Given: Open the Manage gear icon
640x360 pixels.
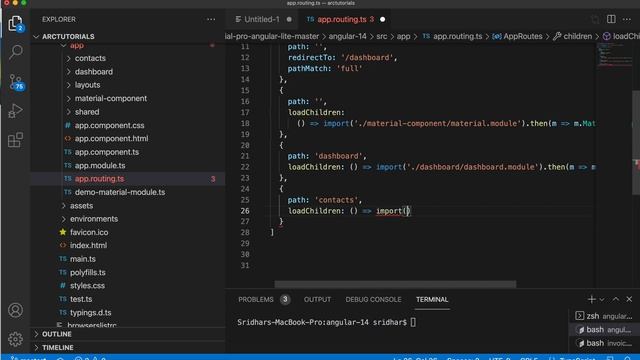Looking at the screenshot, I should coord(16,339).
